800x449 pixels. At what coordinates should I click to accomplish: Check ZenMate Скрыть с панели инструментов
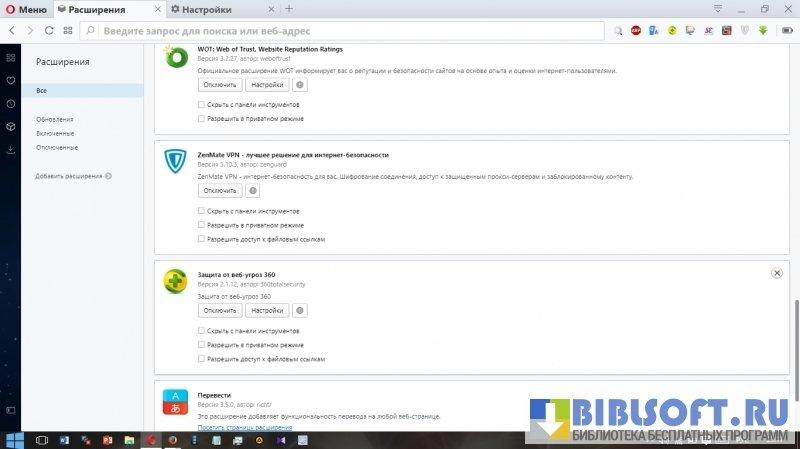tap(201, 211)
